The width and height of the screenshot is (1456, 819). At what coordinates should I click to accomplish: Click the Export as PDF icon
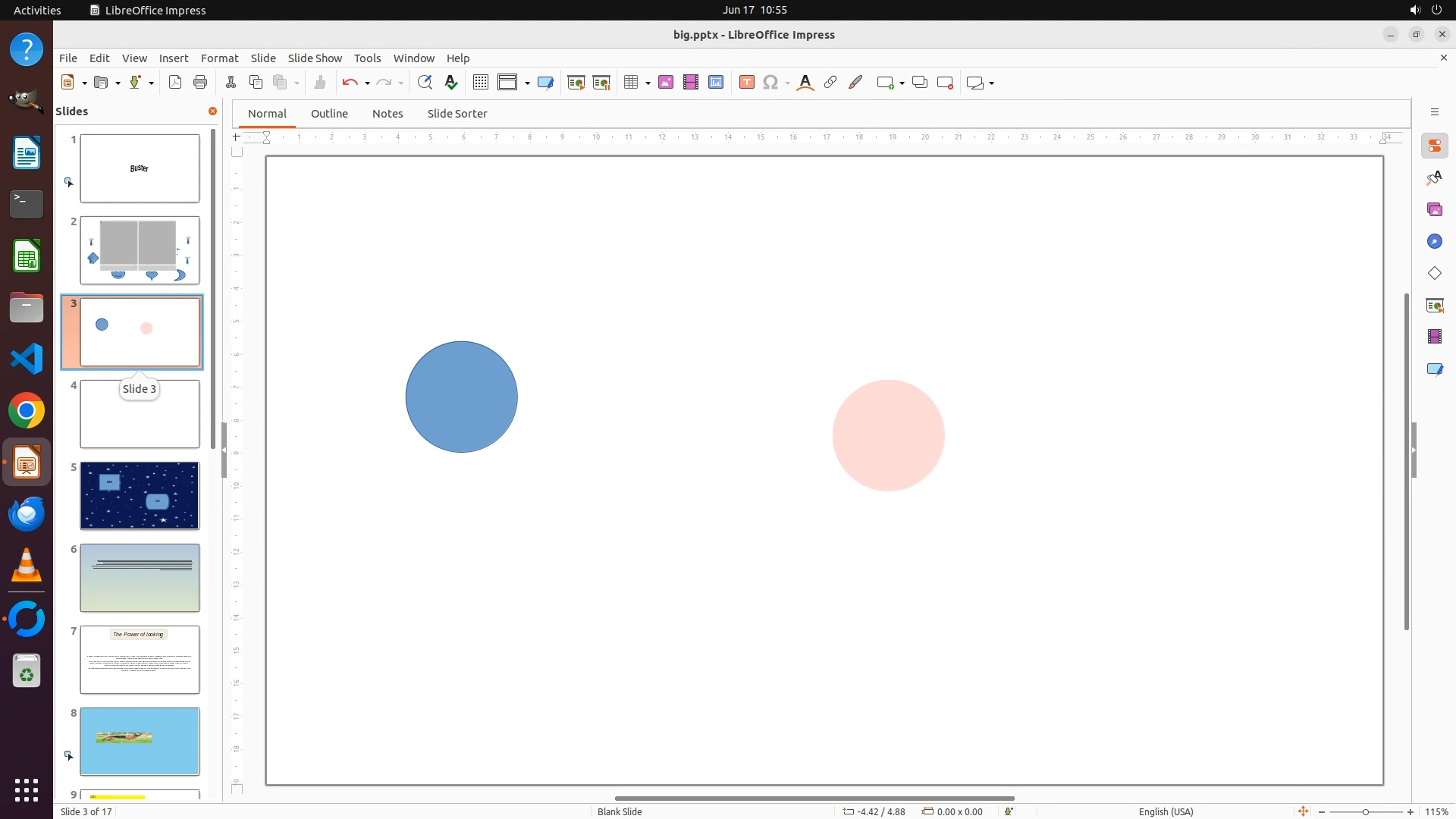[x=175, y=83]
